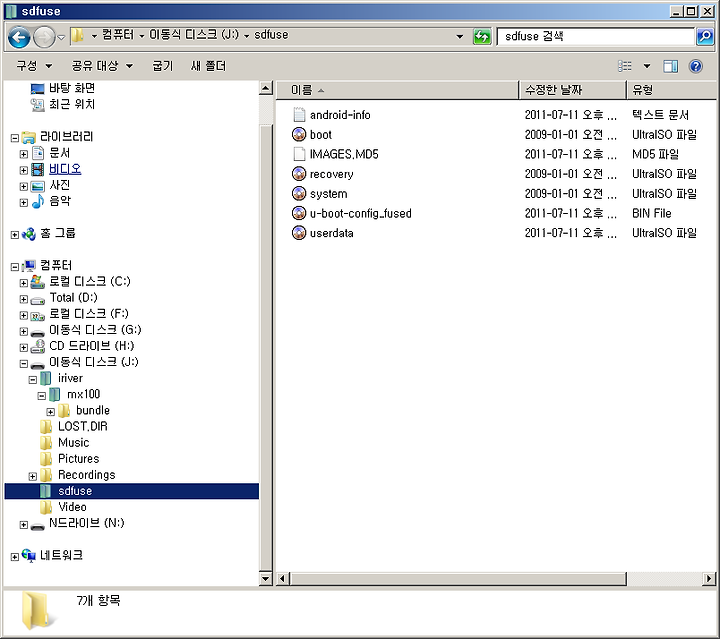Select the iriver folder icon
720x639 pixels.
(x=45, y=378)
